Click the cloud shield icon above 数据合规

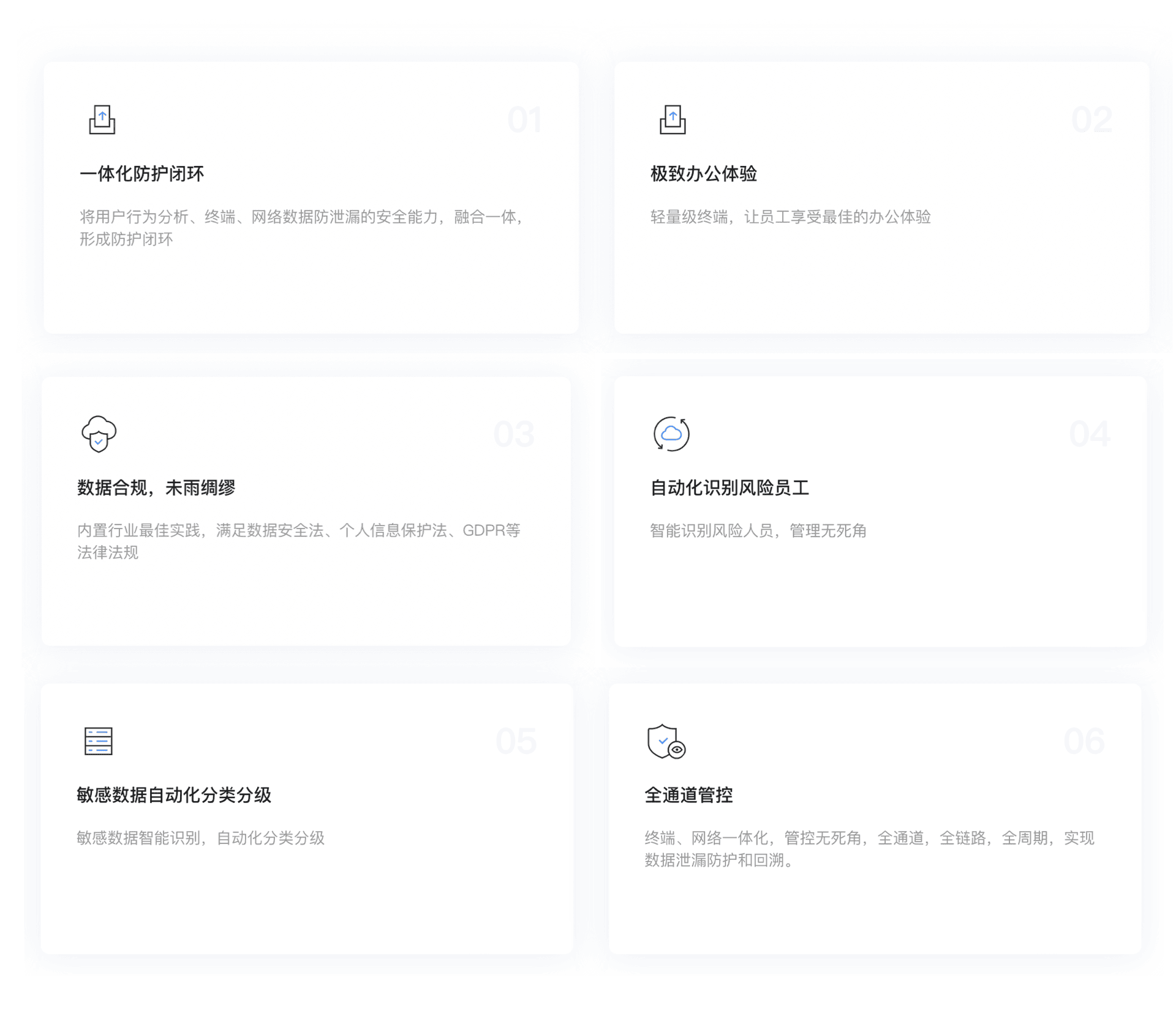[x=99, y=434]
